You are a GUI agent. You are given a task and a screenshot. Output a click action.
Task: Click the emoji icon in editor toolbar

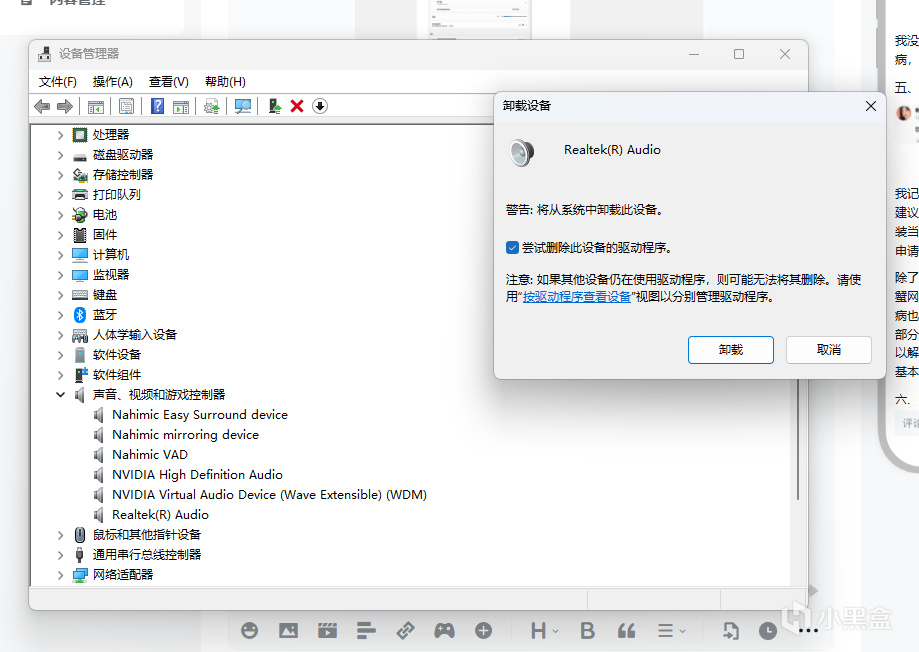pos(250,631)
